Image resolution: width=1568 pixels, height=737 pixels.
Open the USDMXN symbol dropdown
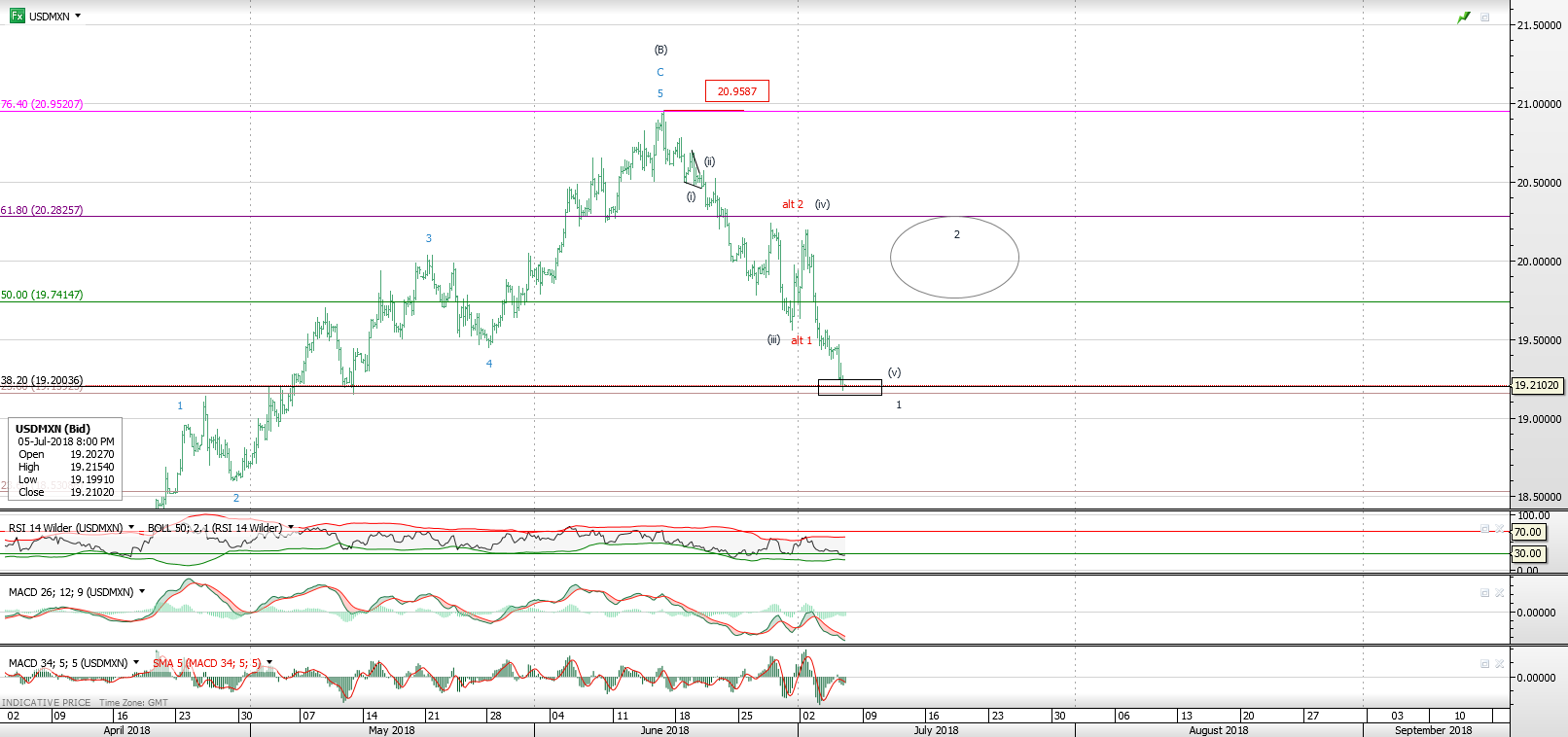(78, 17)
